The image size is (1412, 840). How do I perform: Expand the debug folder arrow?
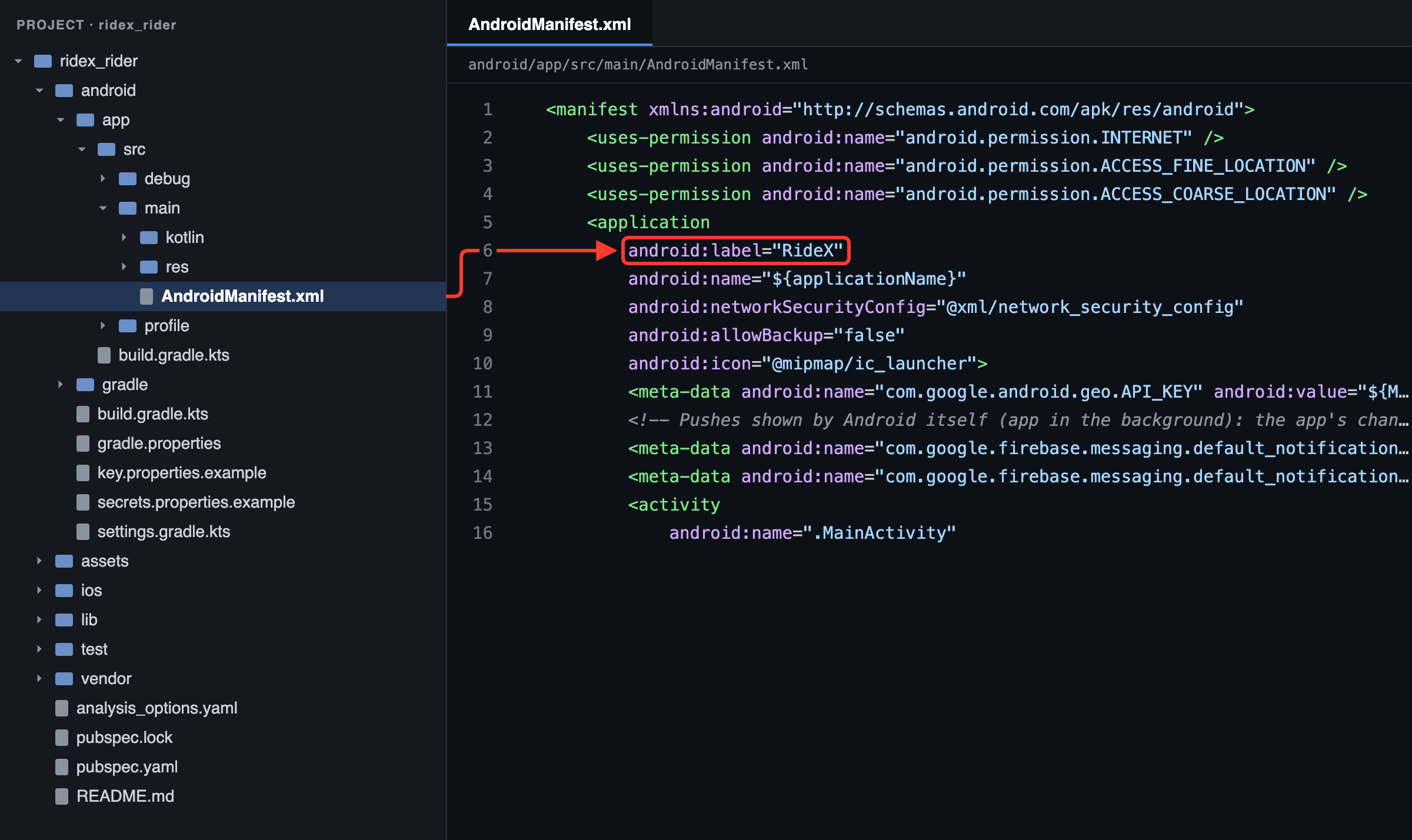(x=103, y=179)
